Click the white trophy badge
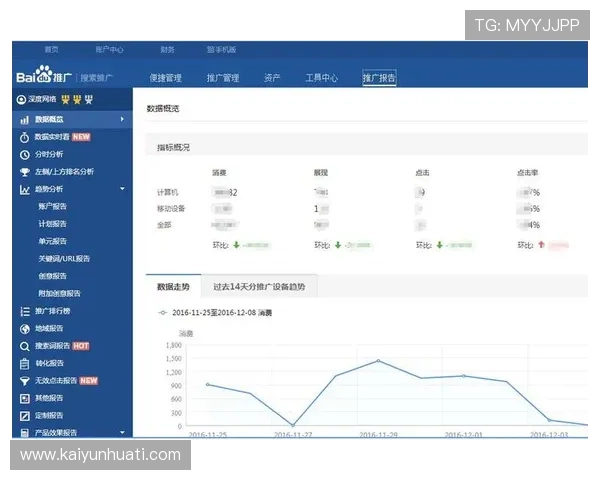 (x=89, y=100)
